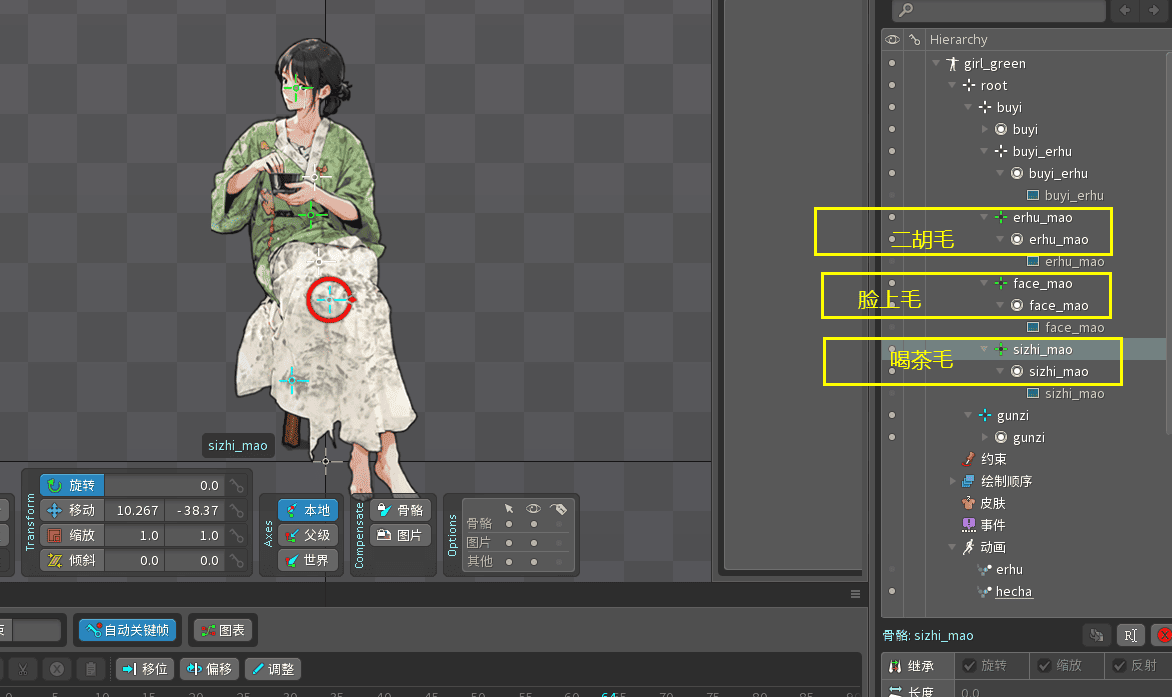This screenshot has width=1172, height=697.
Task: Click the key icon beside rotation value
Action: (236, 485)
